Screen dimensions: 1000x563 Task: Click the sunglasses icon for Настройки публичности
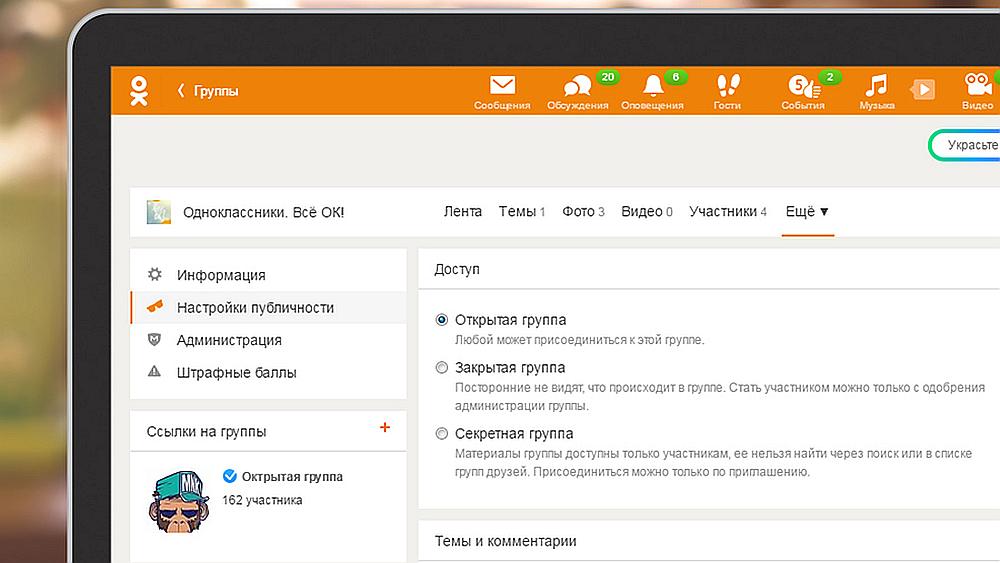[154, 307]
